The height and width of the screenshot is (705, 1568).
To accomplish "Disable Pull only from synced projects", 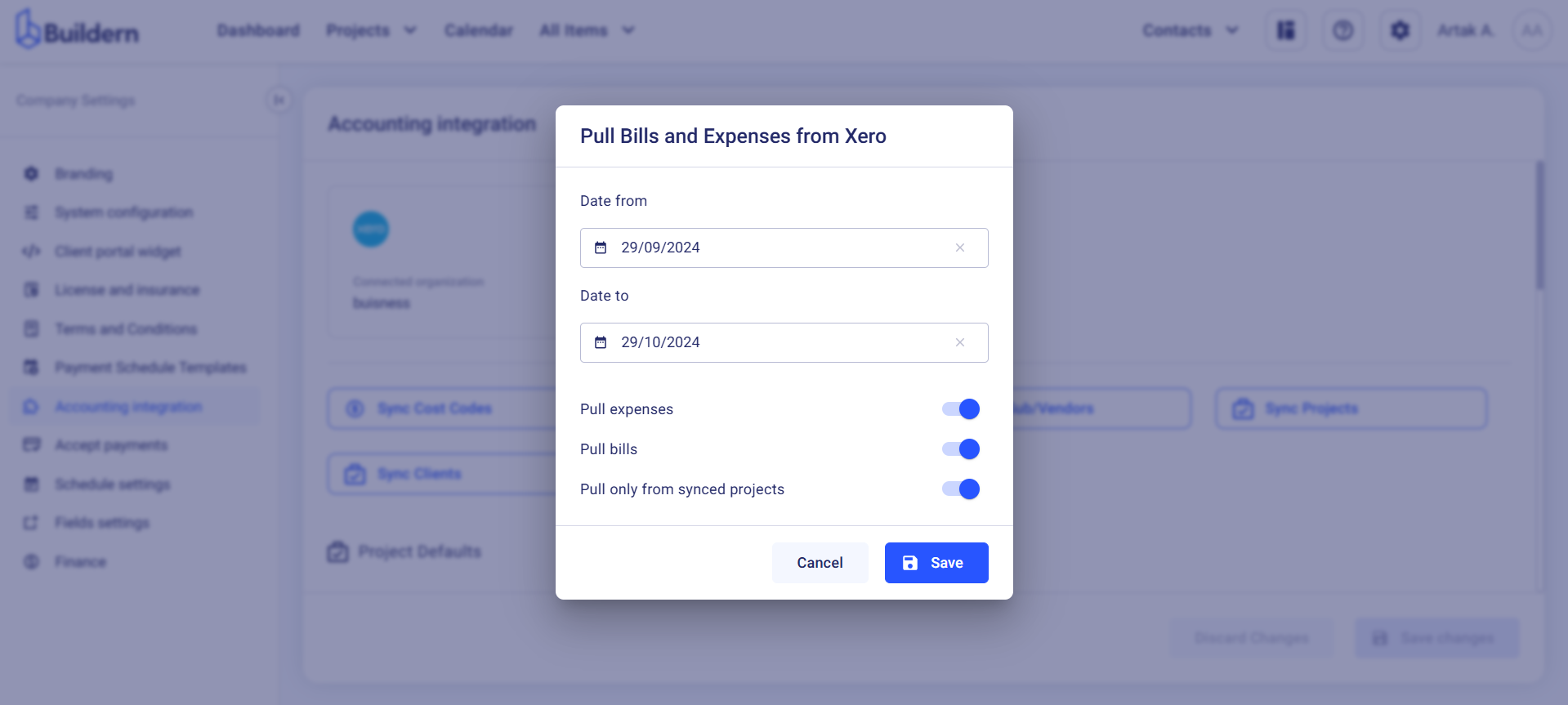I will point(961,489).
